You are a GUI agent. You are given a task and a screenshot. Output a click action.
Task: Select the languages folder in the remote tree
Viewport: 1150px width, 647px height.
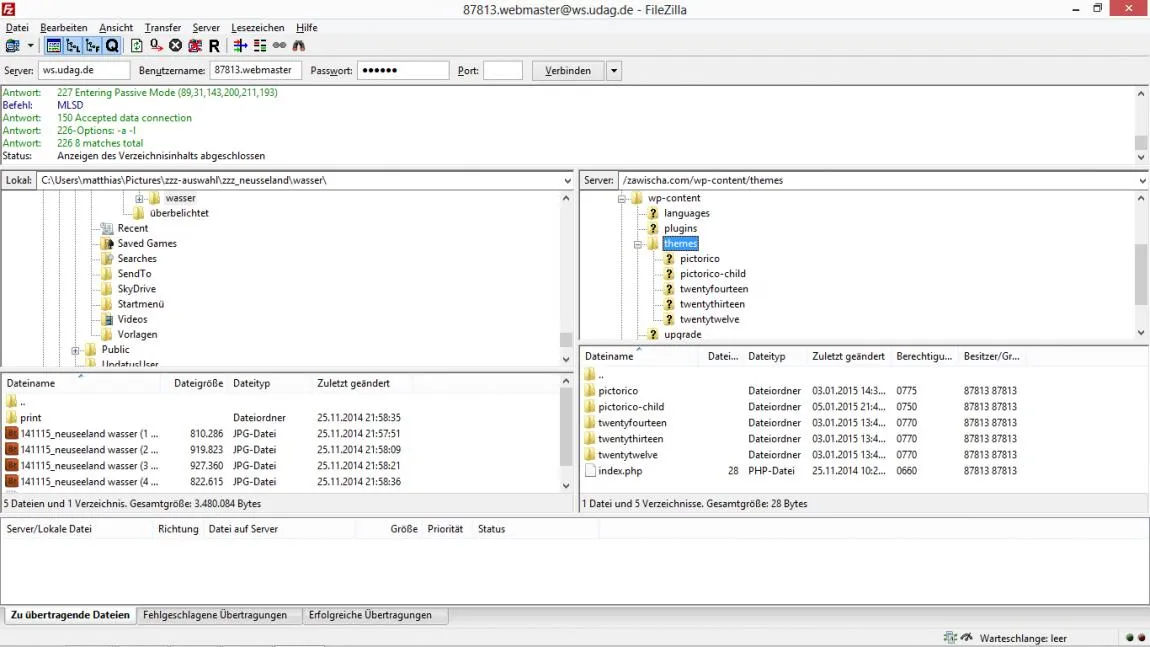click(x=686, y=213)
